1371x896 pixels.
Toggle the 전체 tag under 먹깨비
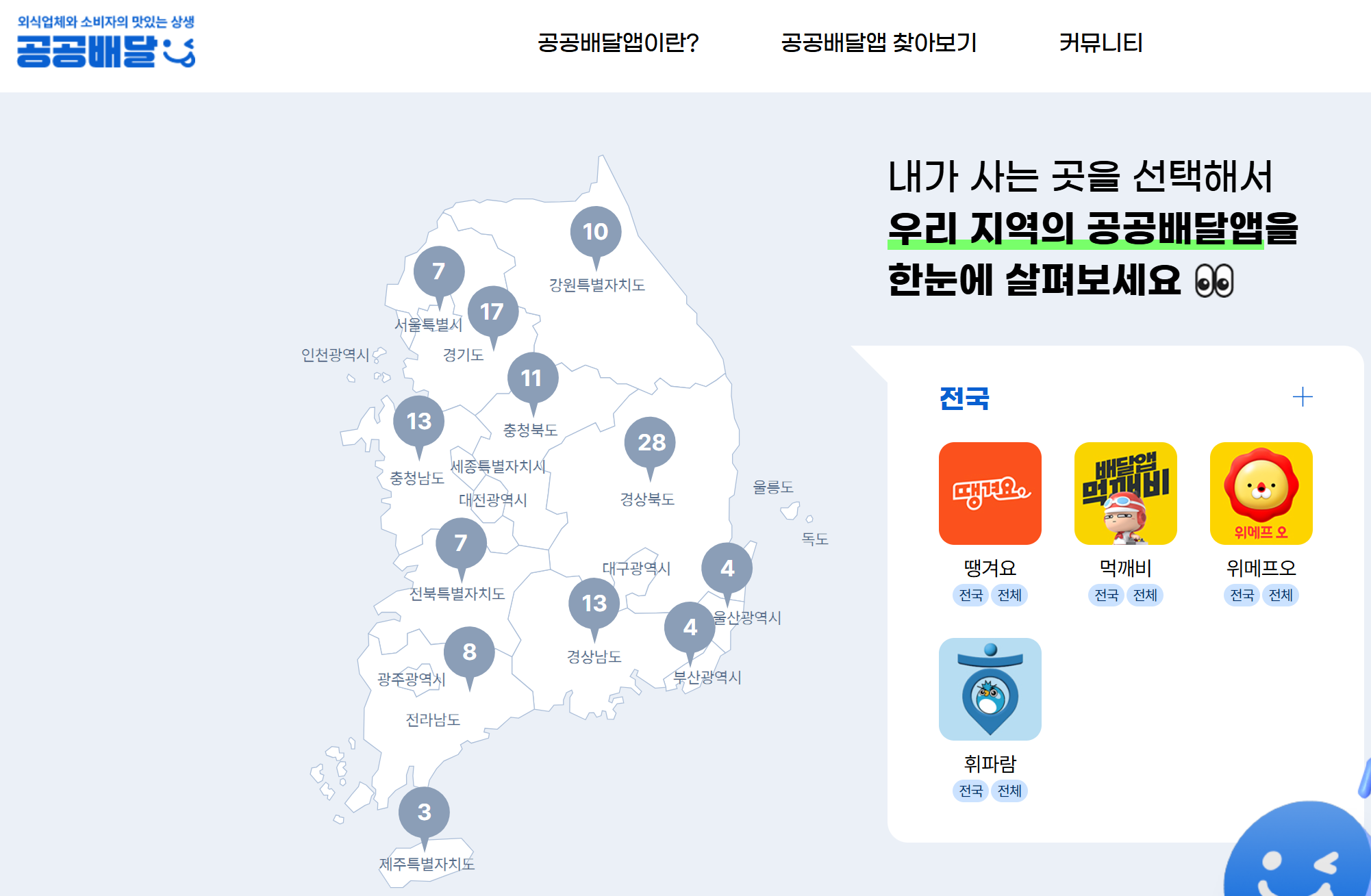(x=1145, y=596)
